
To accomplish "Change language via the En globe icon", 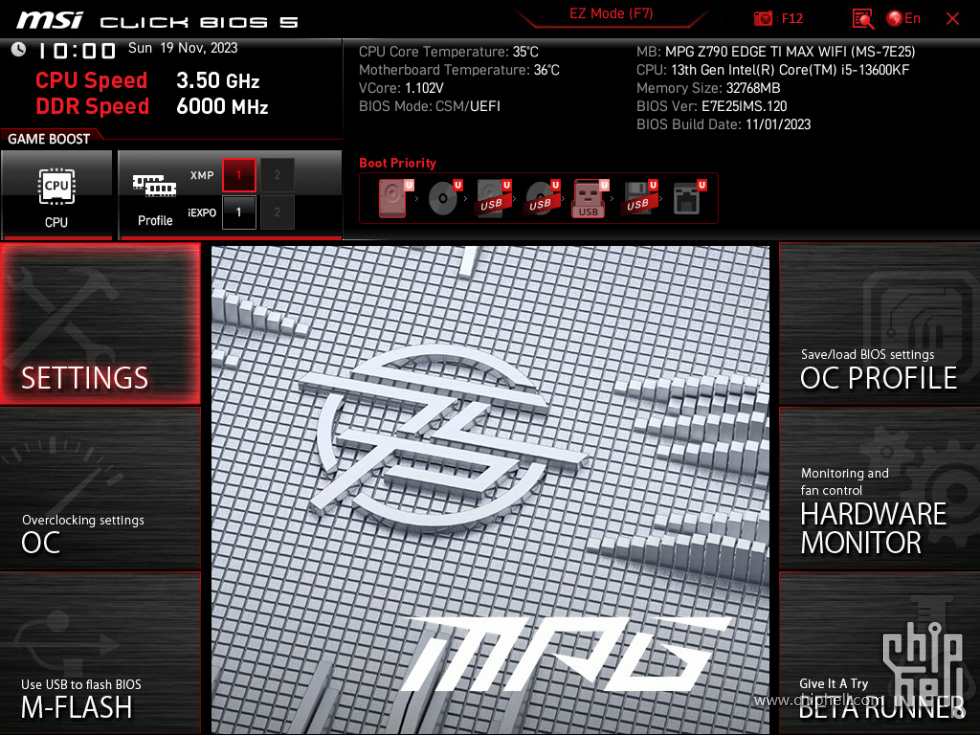I will (x=904, y=19).
